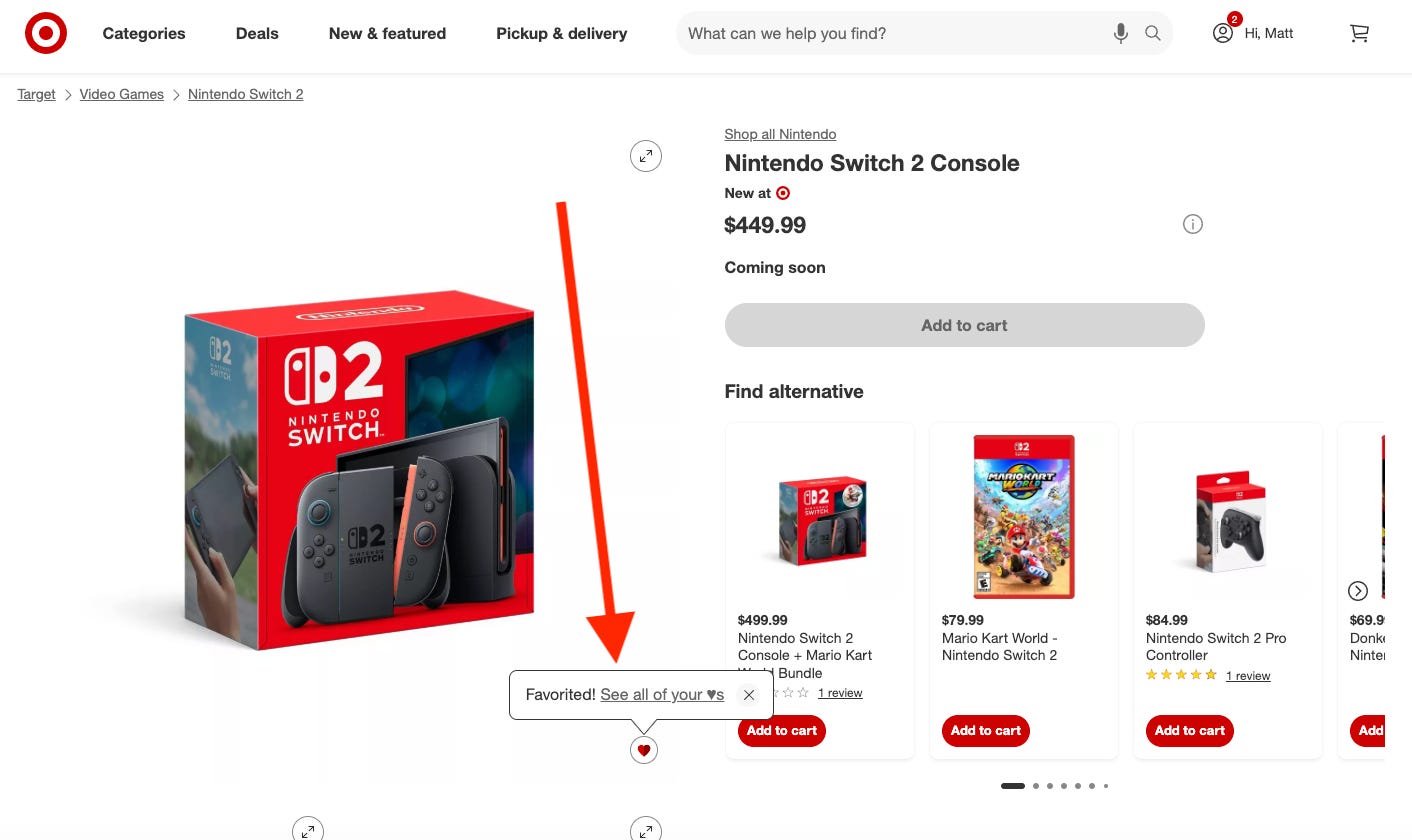Unfavorite the console by clicking the heart icon

click(644, 749)
